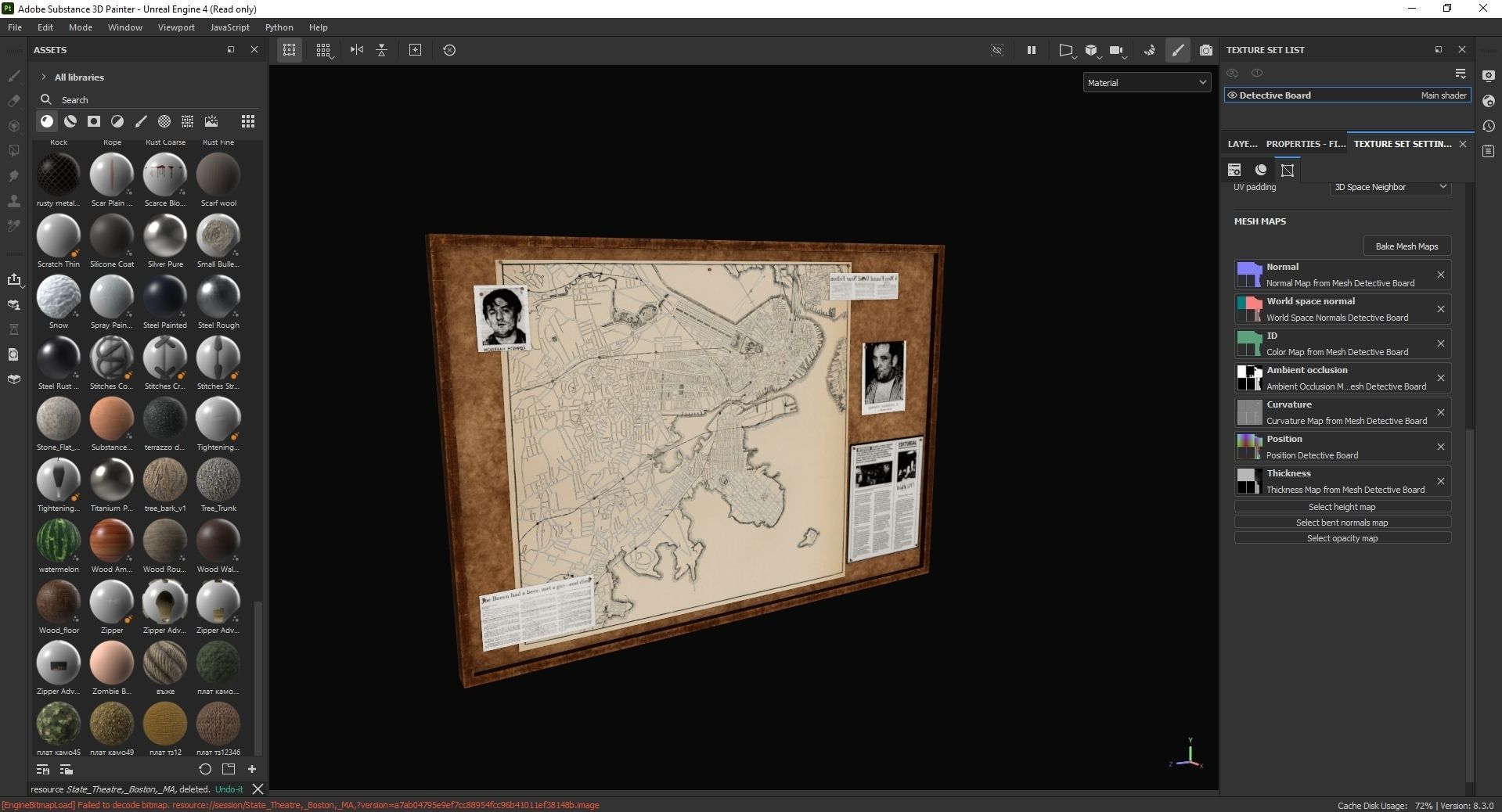Open Log clipboard icon on right dock
This screenshot has height=812, width=1502.
click(x=1489, y=151)
